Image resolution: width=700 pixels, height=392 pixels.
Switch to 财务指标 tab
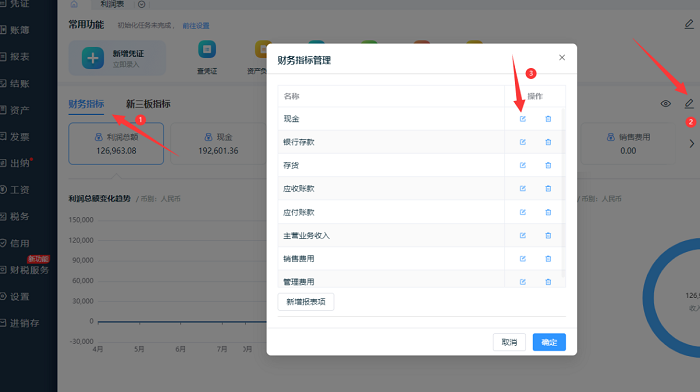86,104
